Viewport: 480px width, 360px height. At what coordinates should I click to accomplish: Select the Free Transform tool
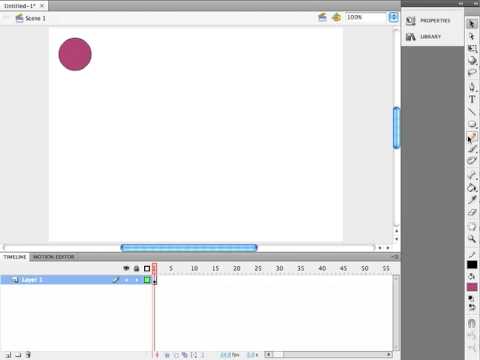pyautogui.click(x=472, y=49)
